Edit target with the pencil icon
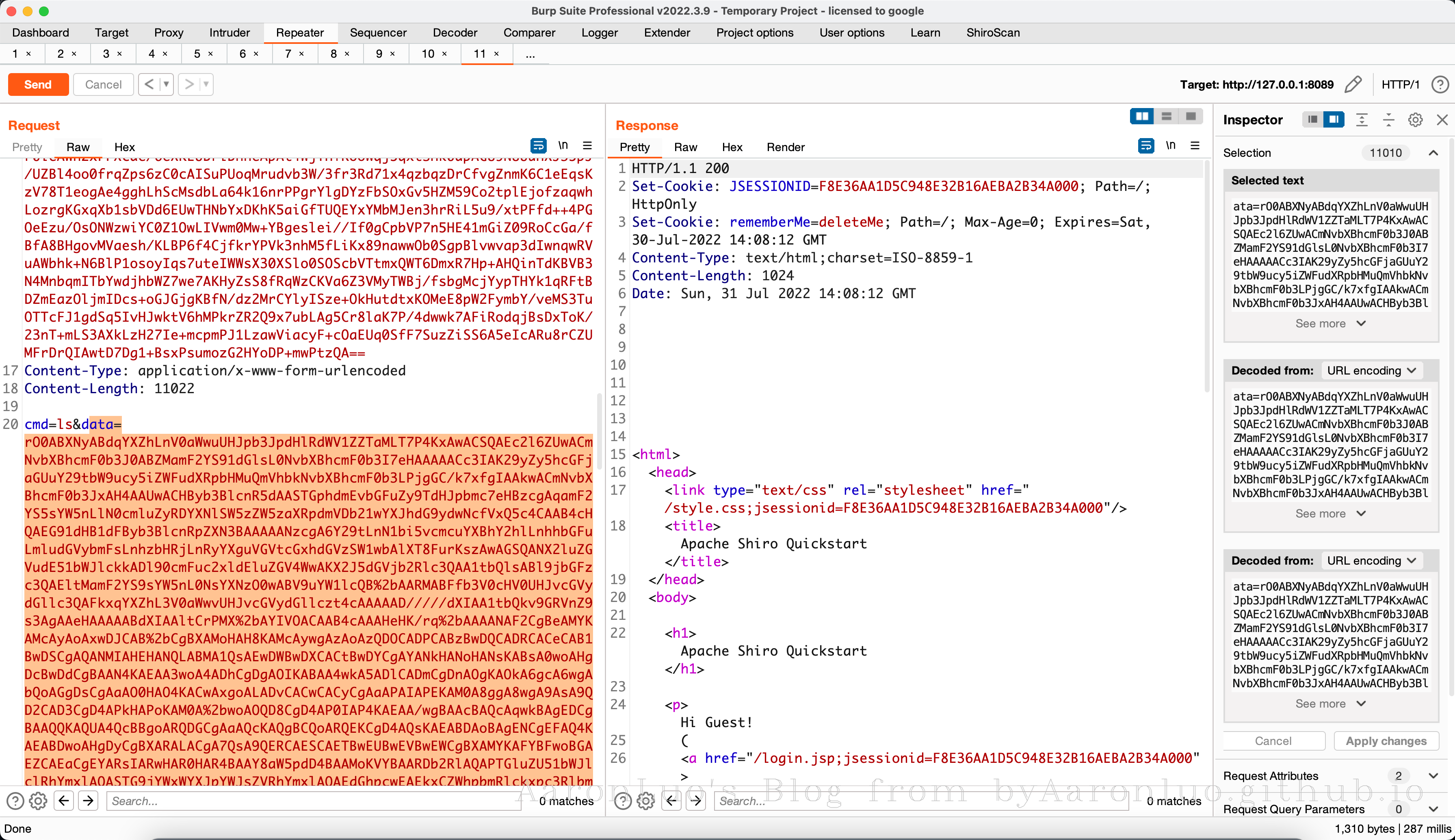1455x840 pixels. [1353, 84]
